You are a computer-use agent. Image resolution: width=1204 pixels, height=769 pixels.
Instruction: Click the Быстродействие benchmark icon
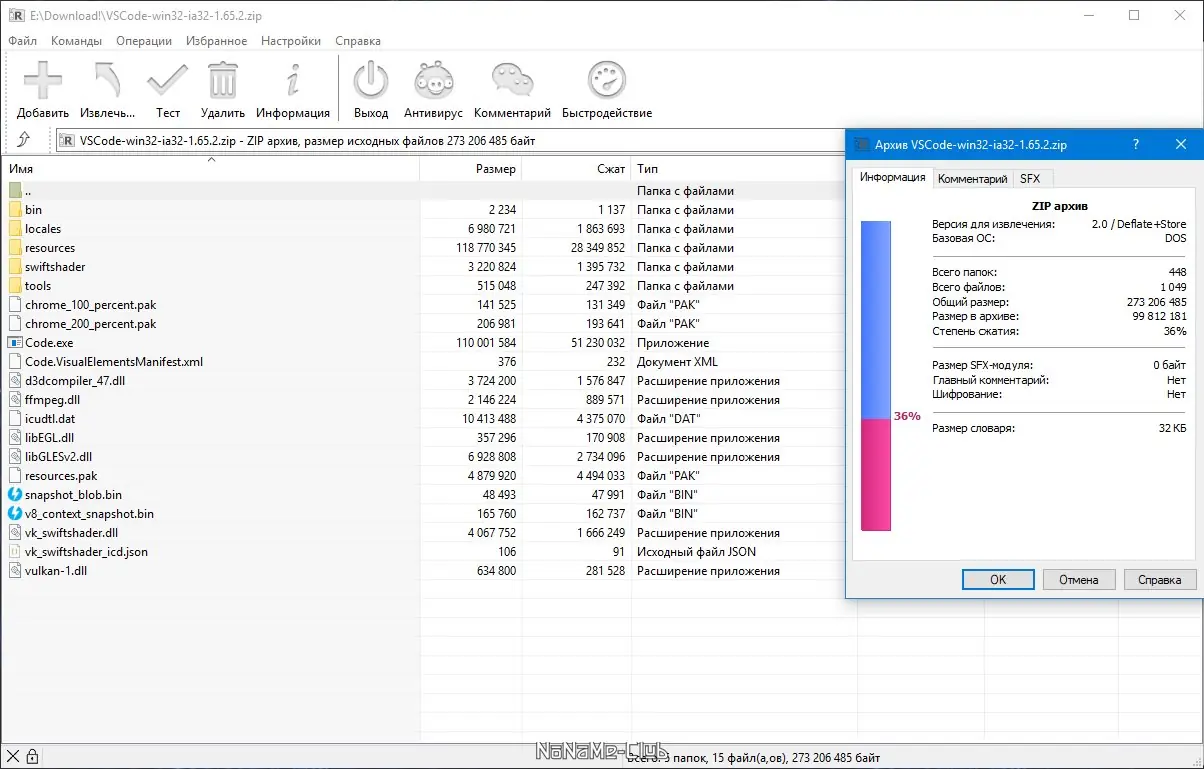coord(606,80)
